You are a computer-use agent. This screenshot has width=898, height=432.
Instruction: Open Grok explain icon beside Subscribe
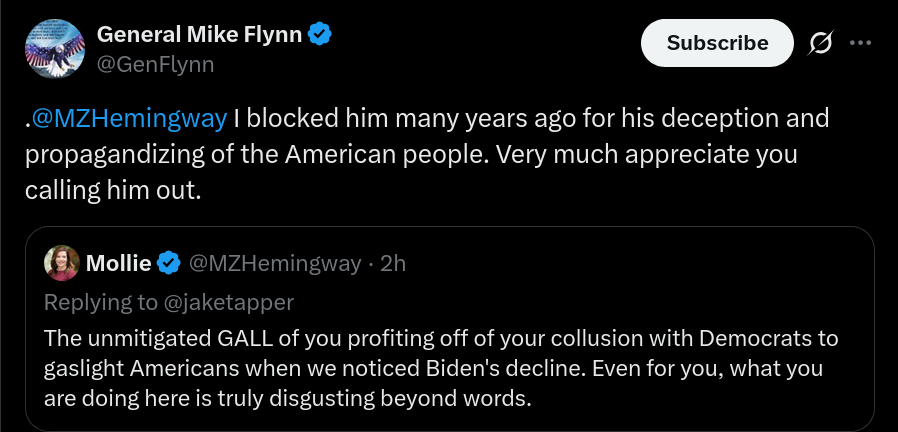820,43
